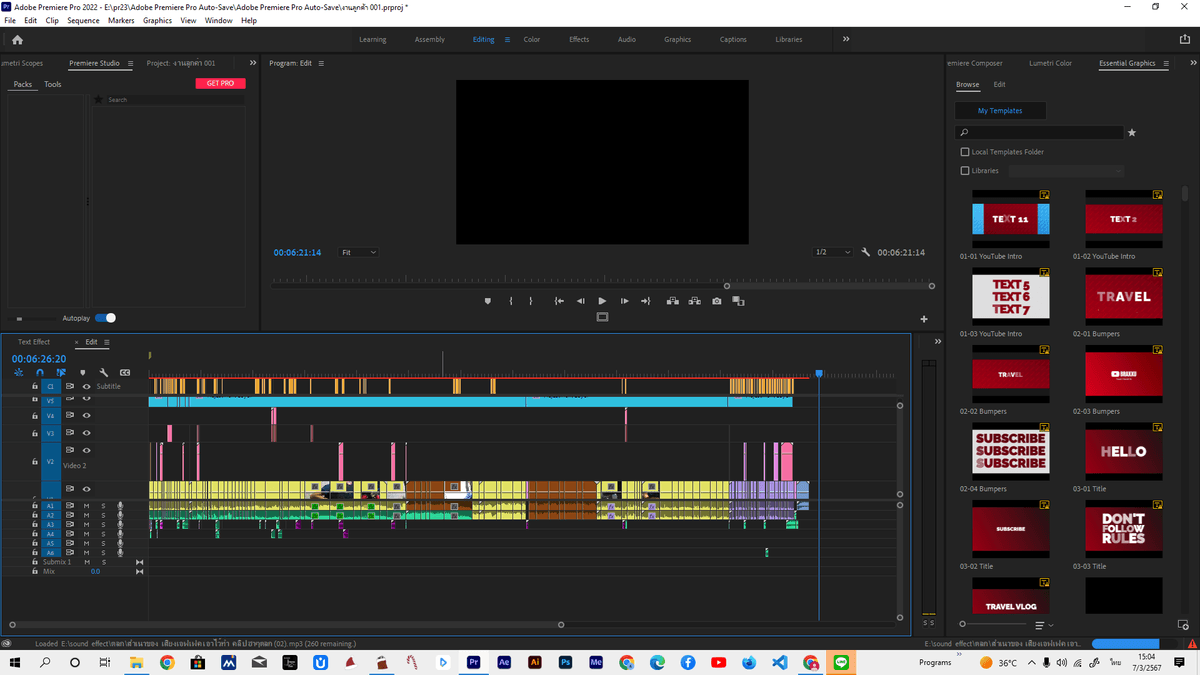Switch to the Color workspace tab
The height and width of the screenshot is (675, 1200).
point(532,40)
